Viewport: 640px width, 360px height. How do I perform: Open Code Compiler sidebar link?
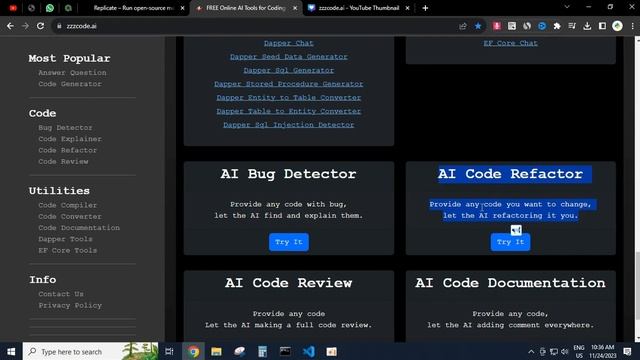(x=67, y=205)
